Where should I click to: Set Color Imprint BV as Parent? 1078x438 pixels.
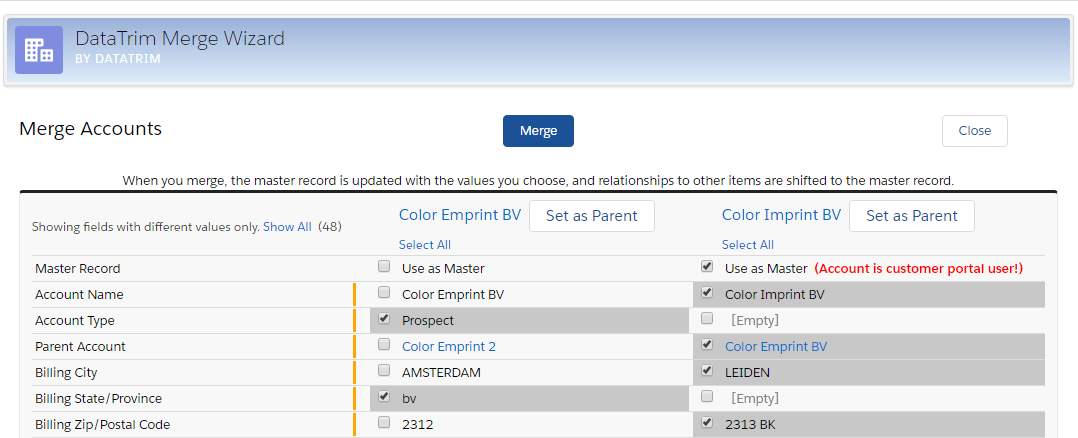pyautogui.click(x=912, y=216)
